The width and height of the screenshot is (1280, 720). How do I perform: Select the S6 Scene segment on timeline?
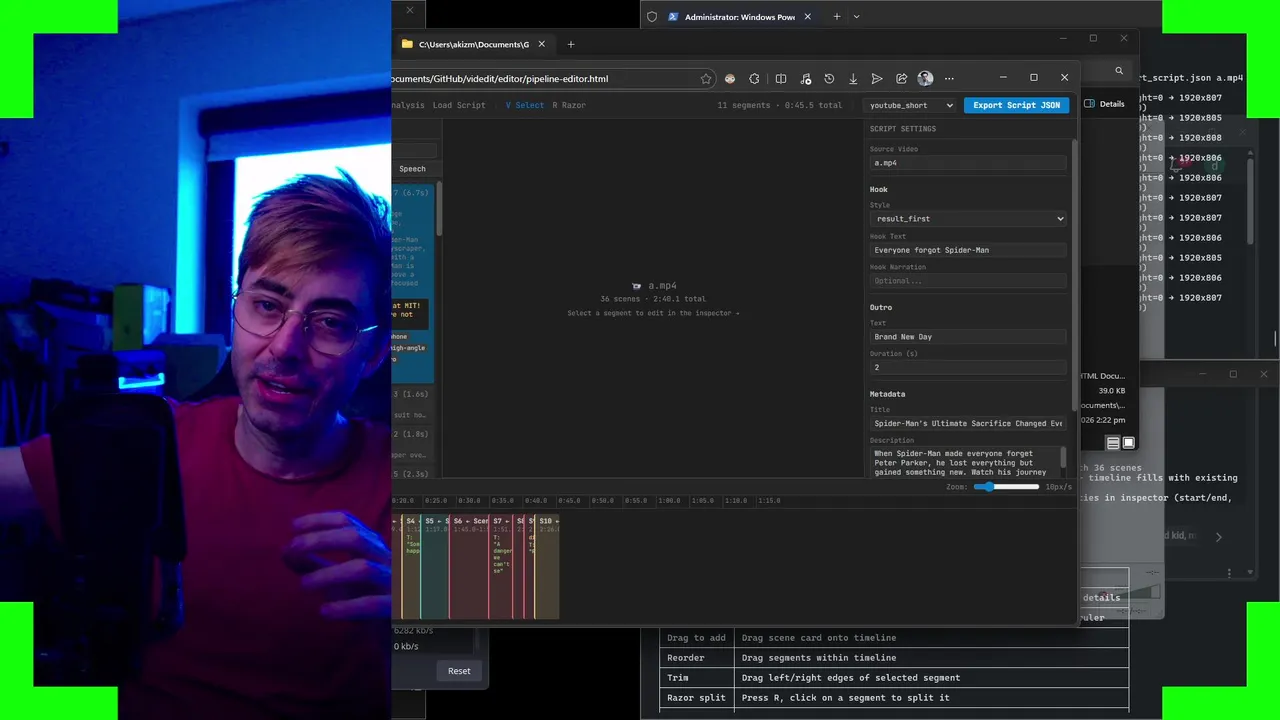coord(469,567)
